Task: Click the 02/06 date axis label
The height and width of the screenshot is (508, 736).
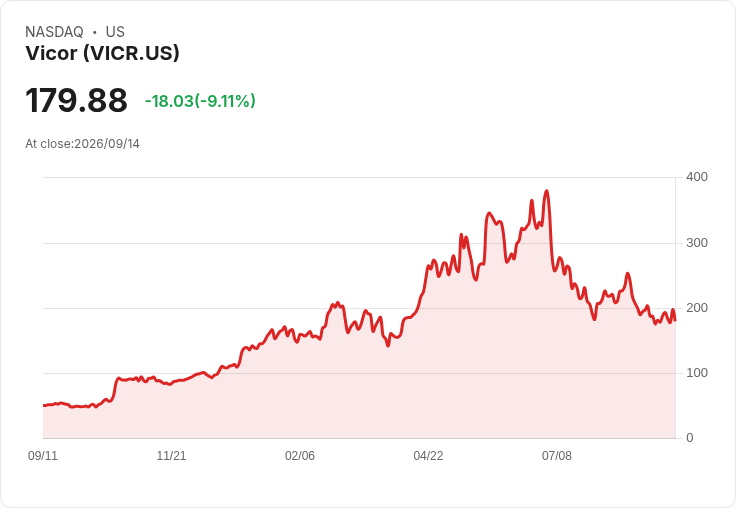Action: tap(300, 456)
